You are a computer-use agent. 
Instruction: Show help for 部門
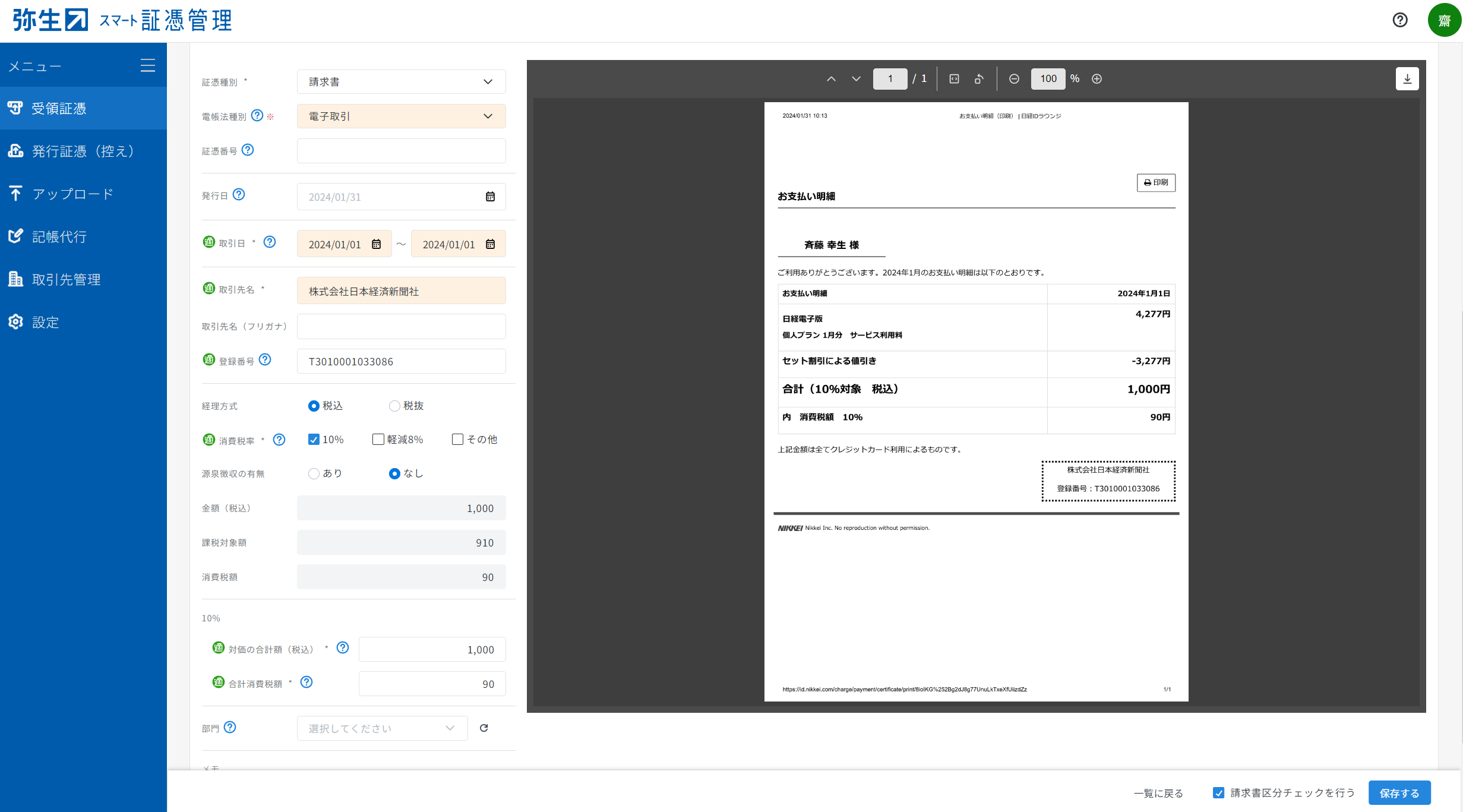230,727
